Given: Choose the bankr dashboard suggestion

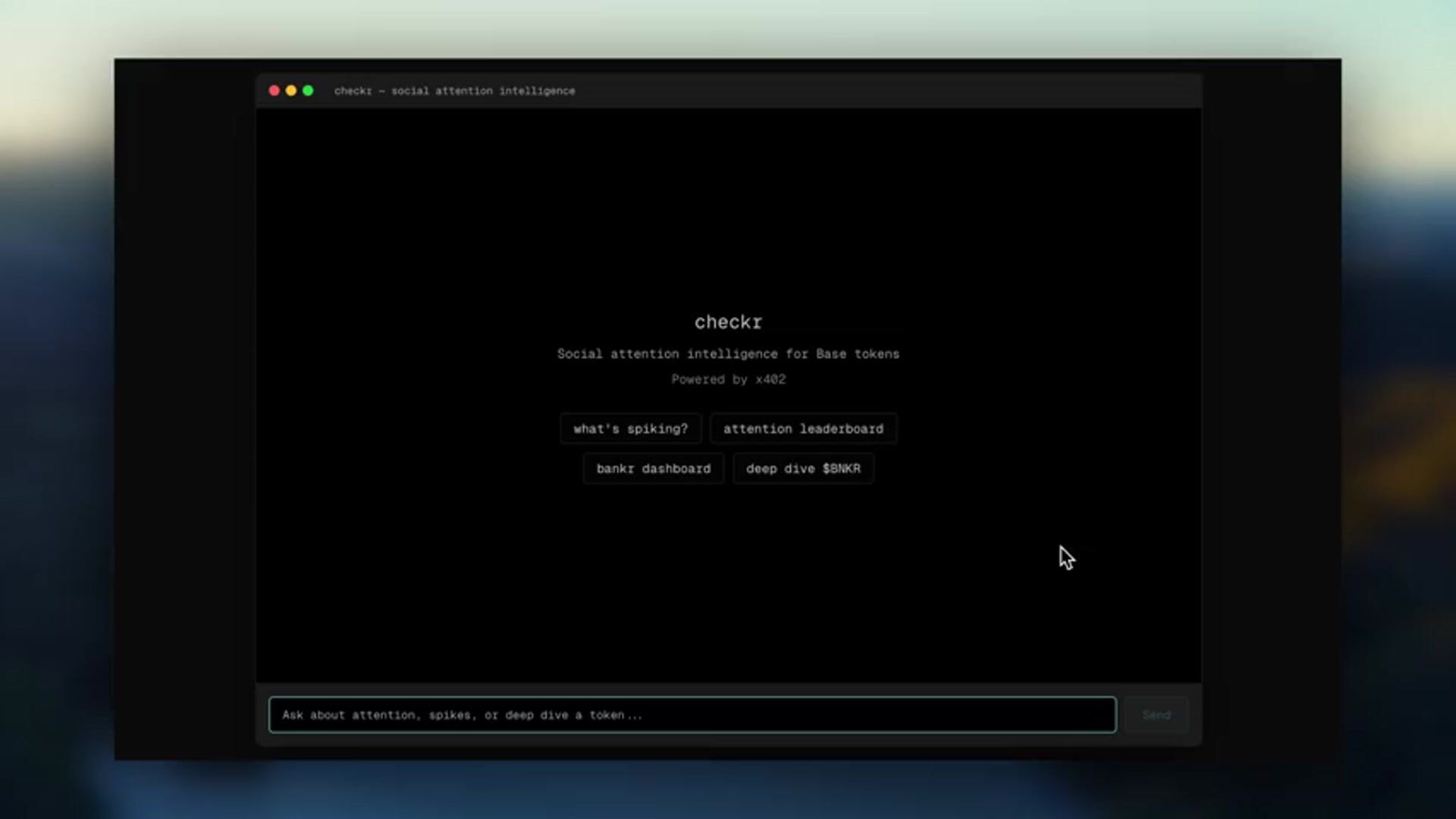Looking at the screenshot, I should 653,469.
